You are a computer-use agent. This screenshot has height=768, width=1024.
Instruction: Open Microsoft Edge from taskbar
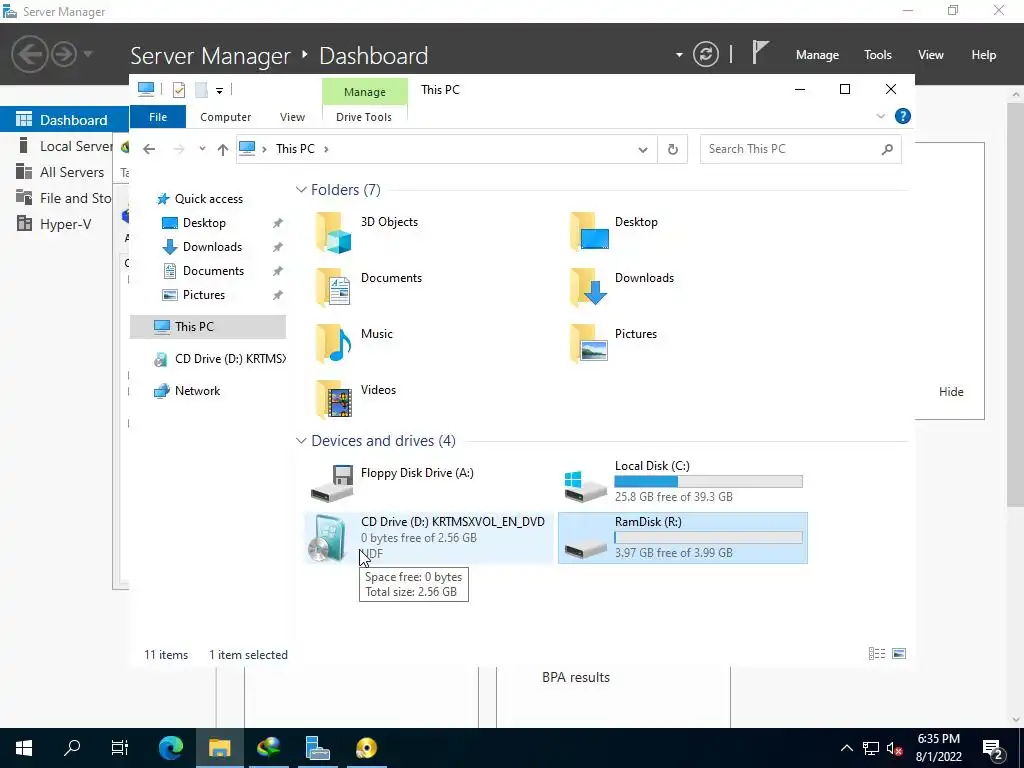(x=171, y=748)
